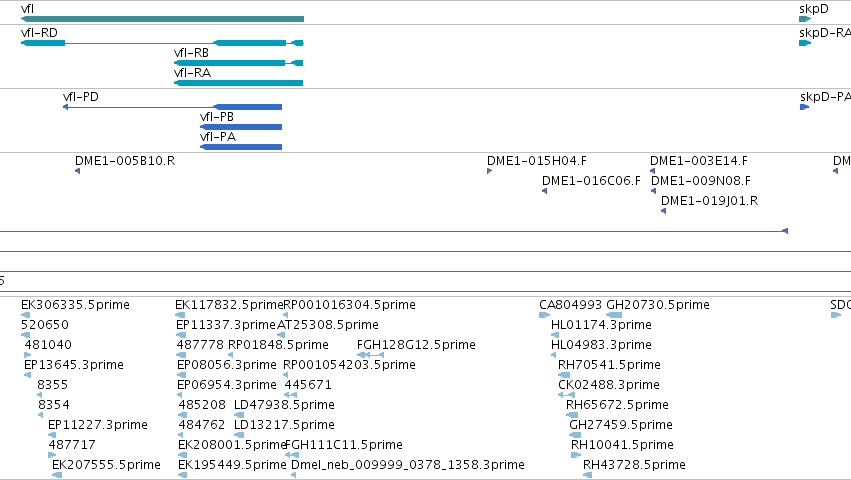Open the FGH128G12.5prime EST feature

(x=371, y=355)
